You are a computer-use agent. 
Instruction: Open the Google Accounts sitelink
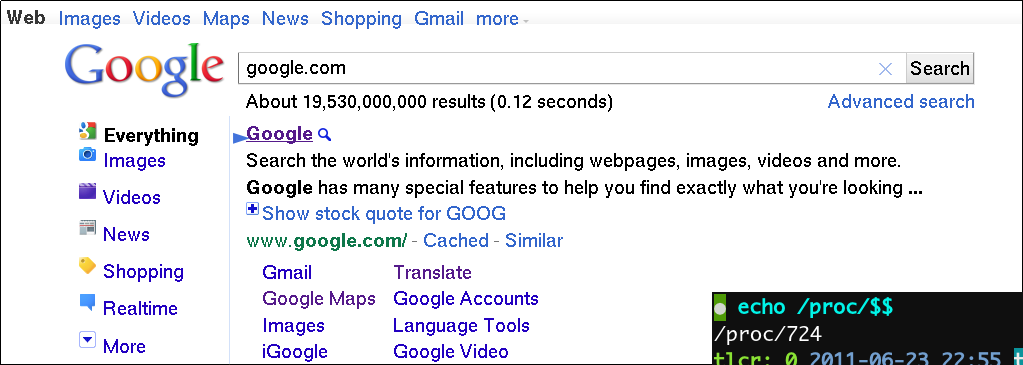[x=466, y=298]
